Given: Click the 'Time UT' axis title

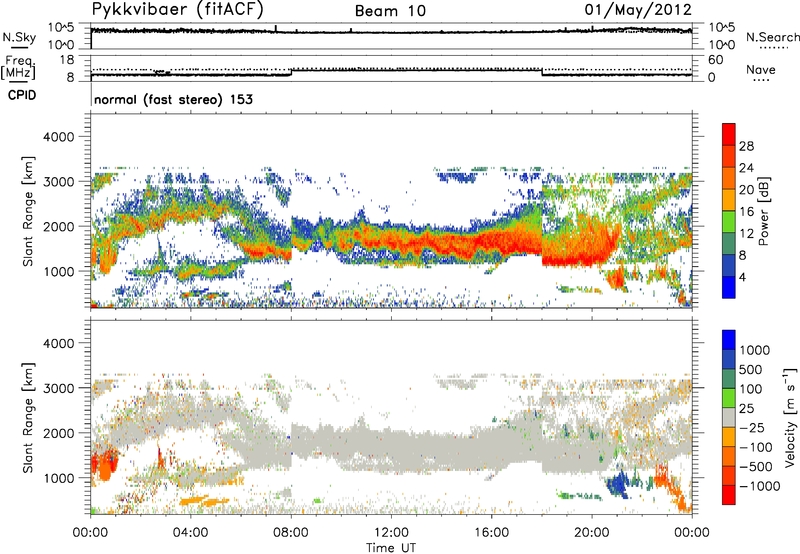Looking at the screenshot, I should 391,548.
